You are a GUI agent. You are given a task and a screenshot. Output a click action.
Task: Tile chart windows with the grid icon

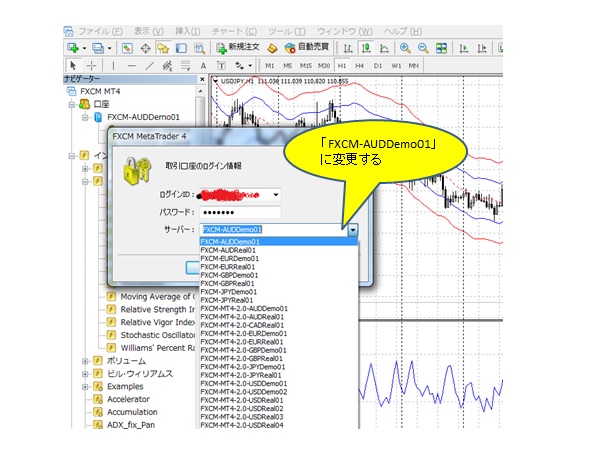click(x=441, y=48)
